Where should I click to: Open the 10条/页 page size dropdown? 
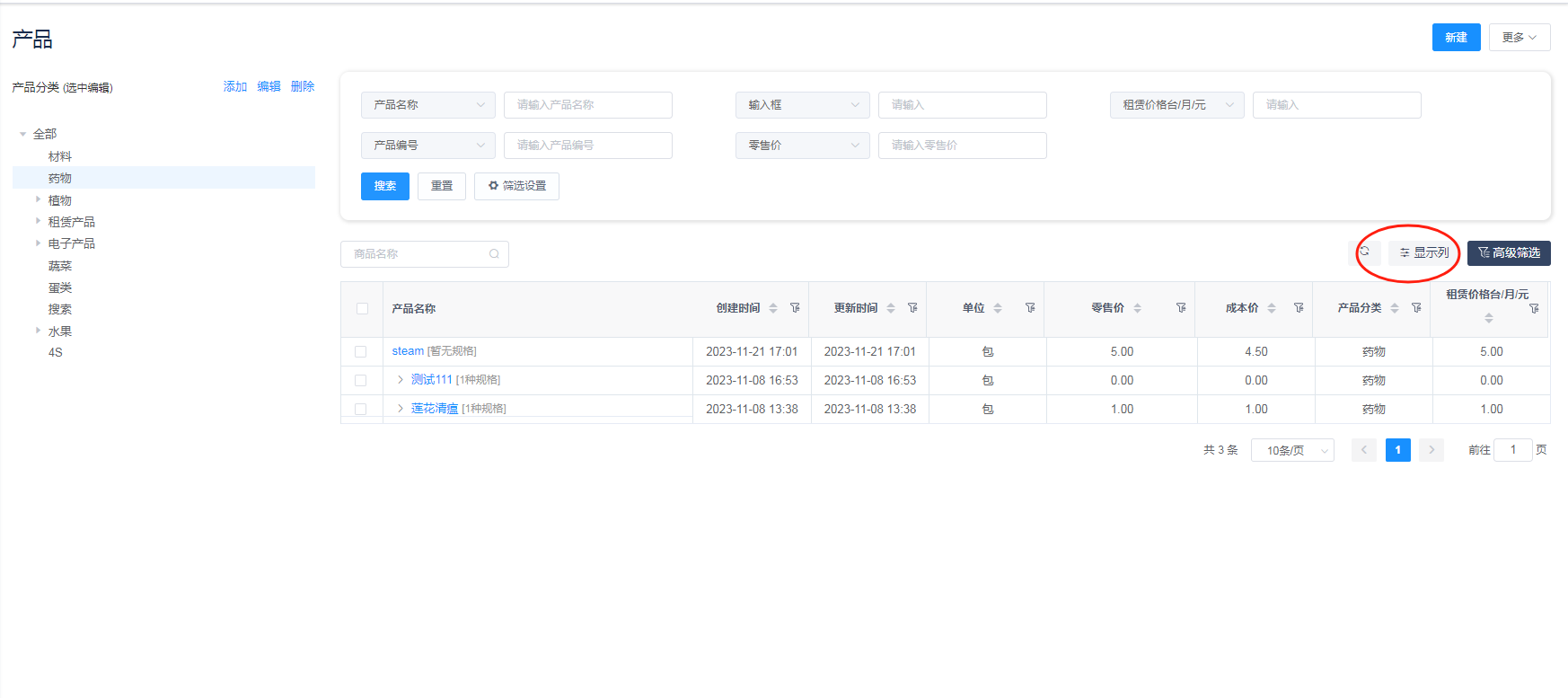[1291, 450]
